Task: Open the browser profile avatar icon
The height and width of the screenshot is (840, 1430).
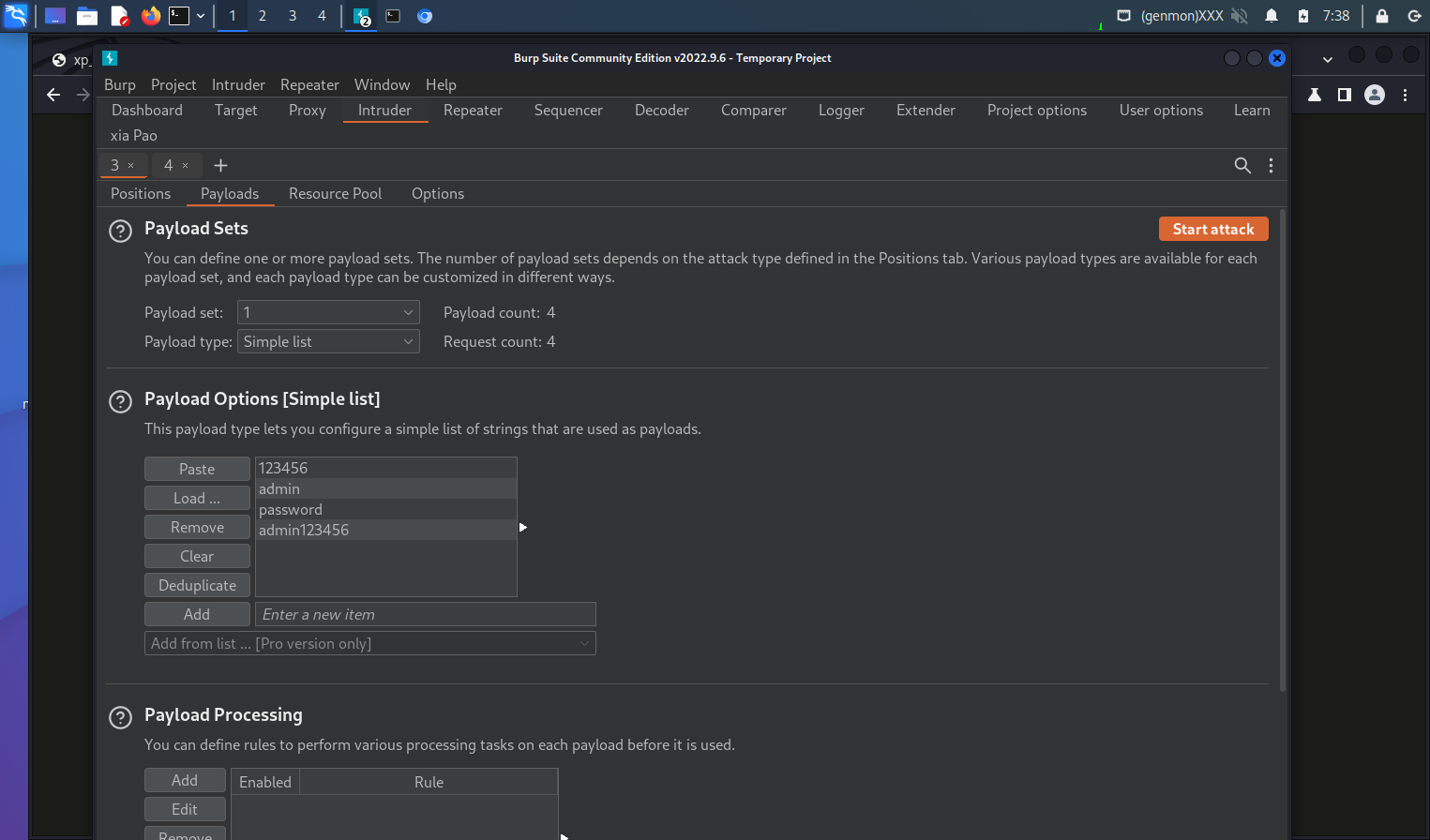Action: 1375,95
